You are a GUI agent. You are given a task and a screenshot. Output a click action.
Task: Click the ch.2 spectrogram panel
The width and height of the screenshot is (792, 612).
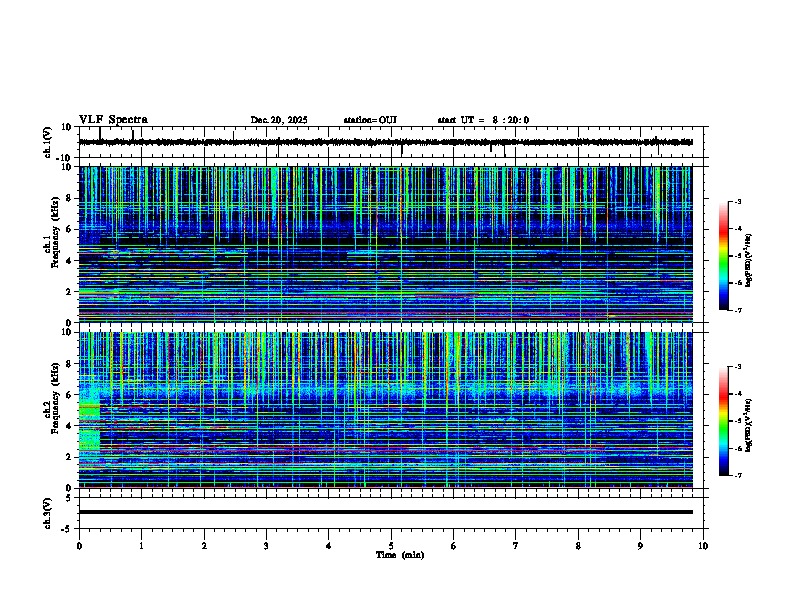(385, 410)
